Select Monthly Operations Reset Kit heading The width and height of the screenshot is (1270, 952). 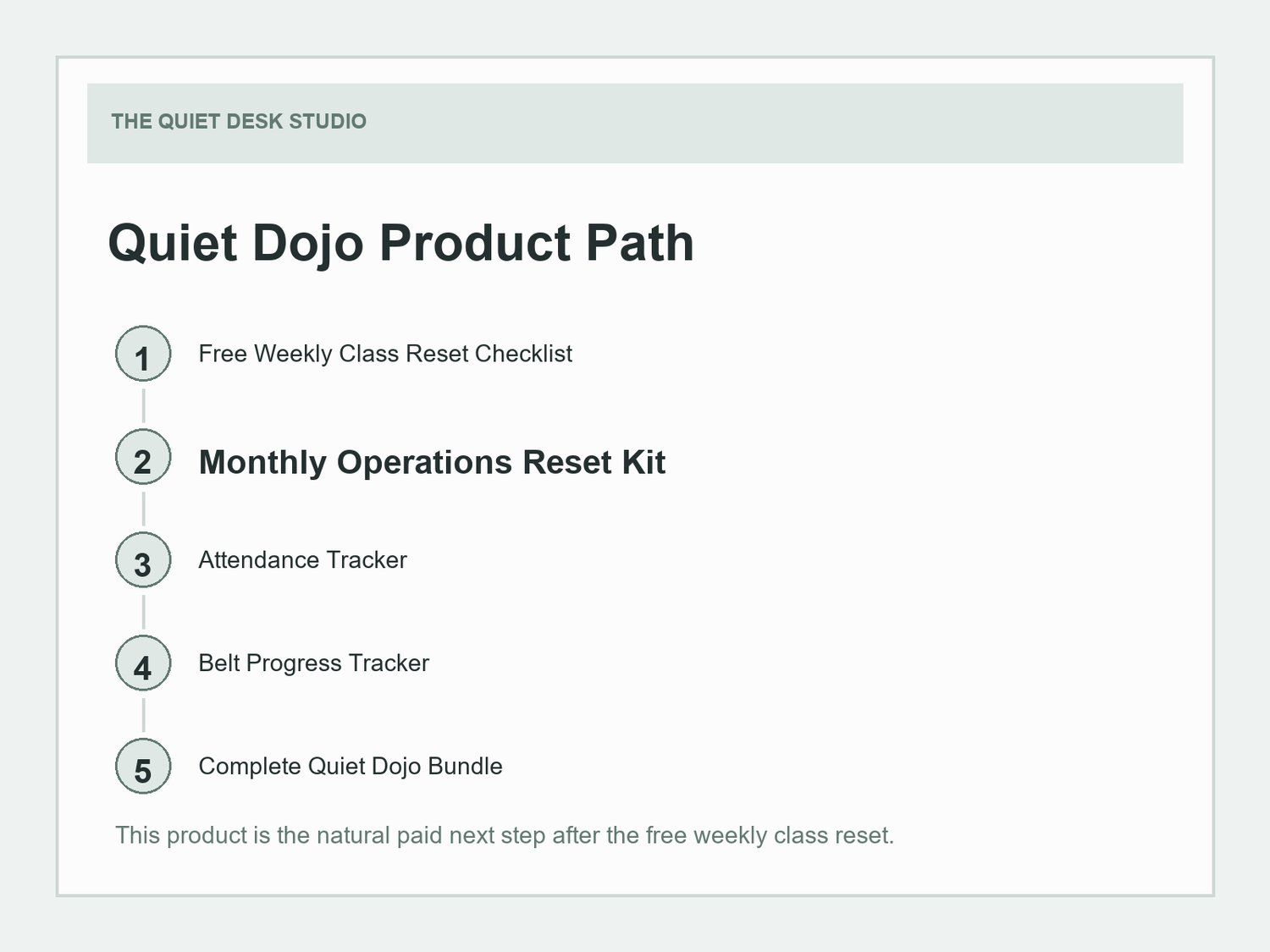[432, 463]
